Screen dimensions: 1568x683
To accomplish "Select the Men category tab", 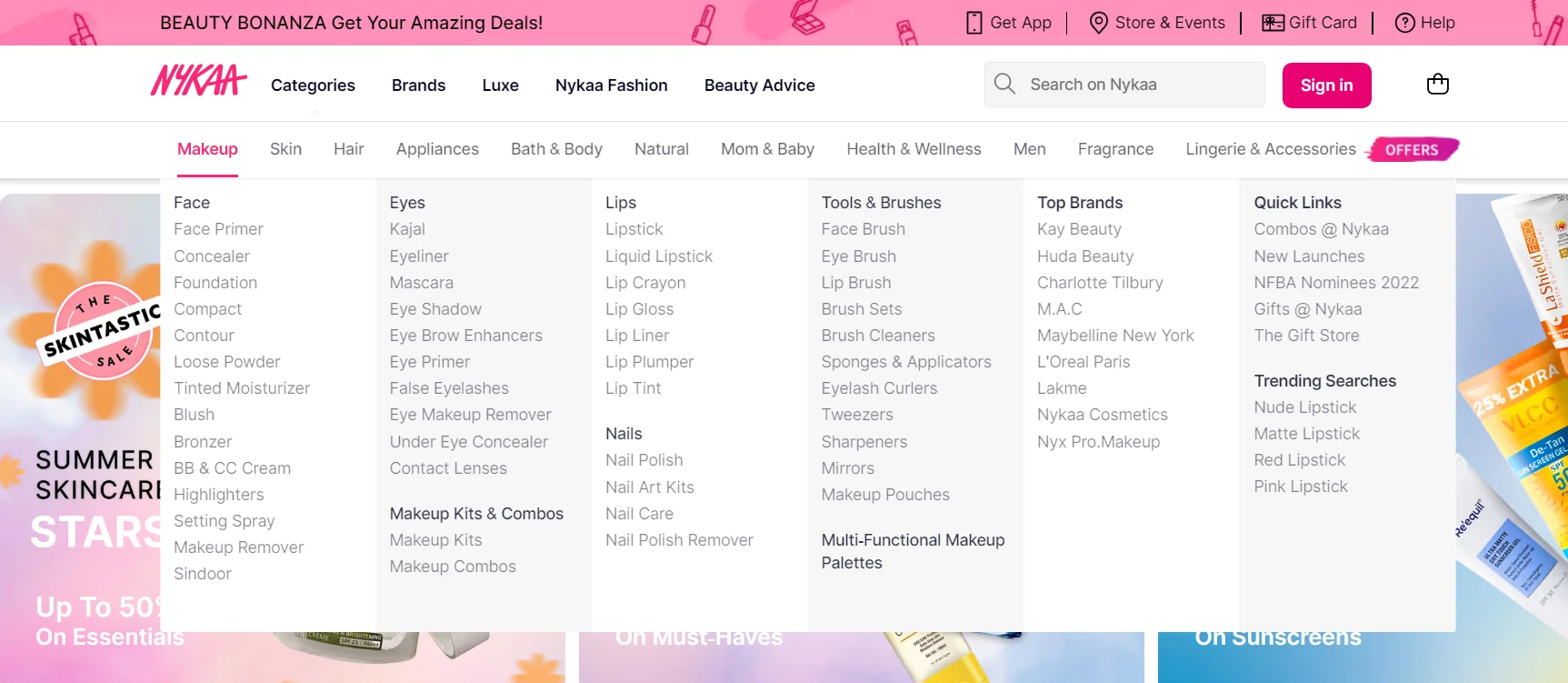I will (1030, 149).
